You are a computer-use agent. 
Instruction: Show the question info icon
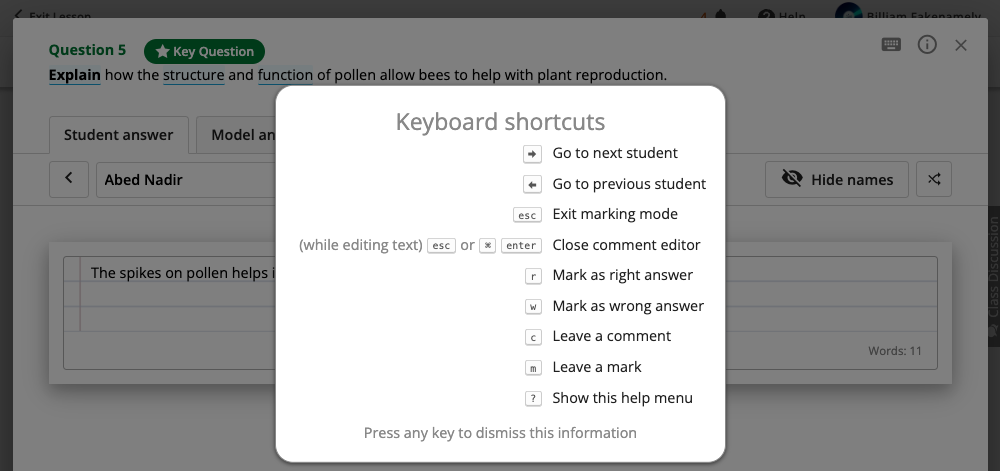[927, 45]
